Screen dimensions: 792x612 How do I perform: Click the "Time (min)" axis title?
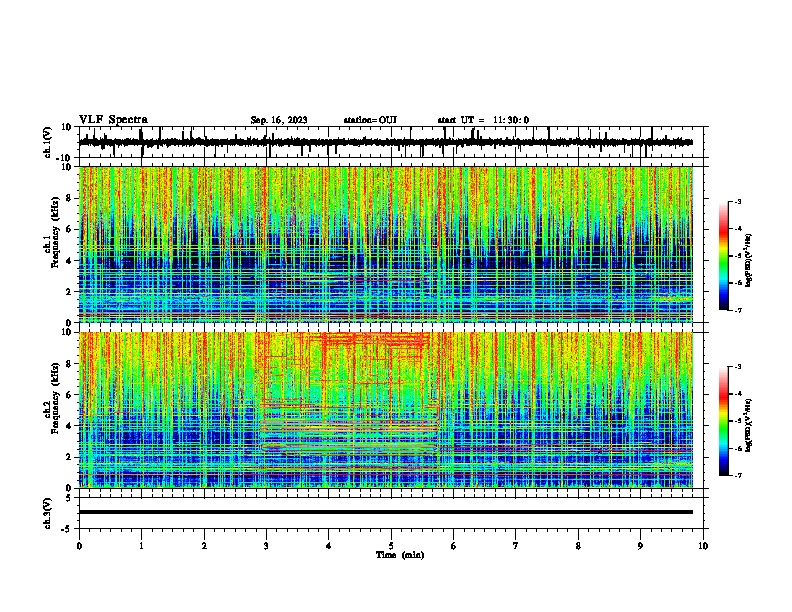(x=400, y=555)
